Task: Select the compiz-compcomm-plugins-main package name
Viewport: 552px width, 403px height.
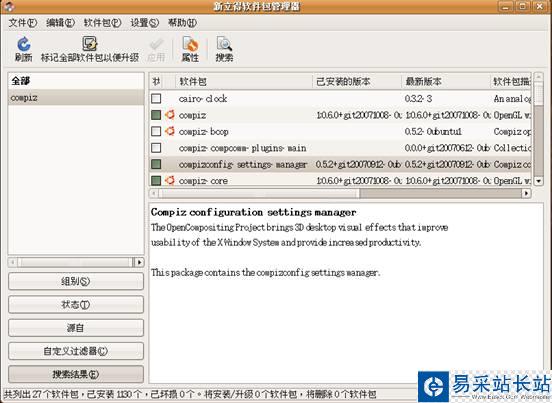Action: pyautogui.click(x=242, y=148)
